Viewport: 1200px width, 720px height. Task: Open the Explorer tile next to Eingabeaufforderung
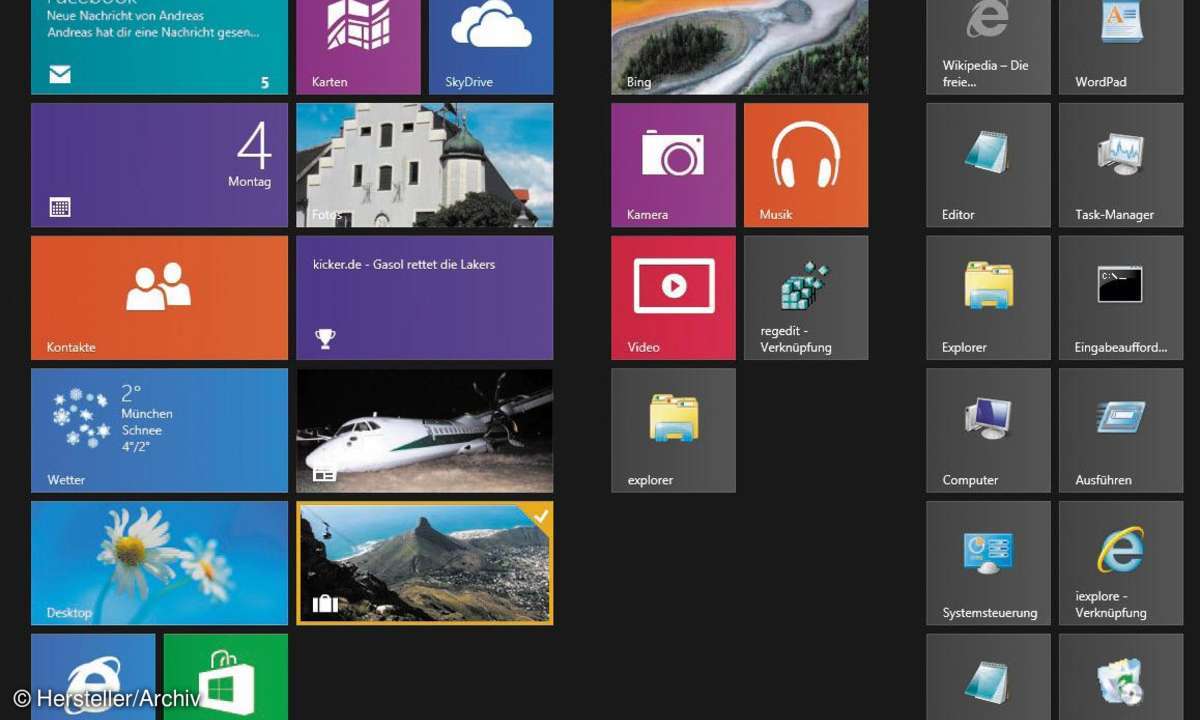(989, 298)
